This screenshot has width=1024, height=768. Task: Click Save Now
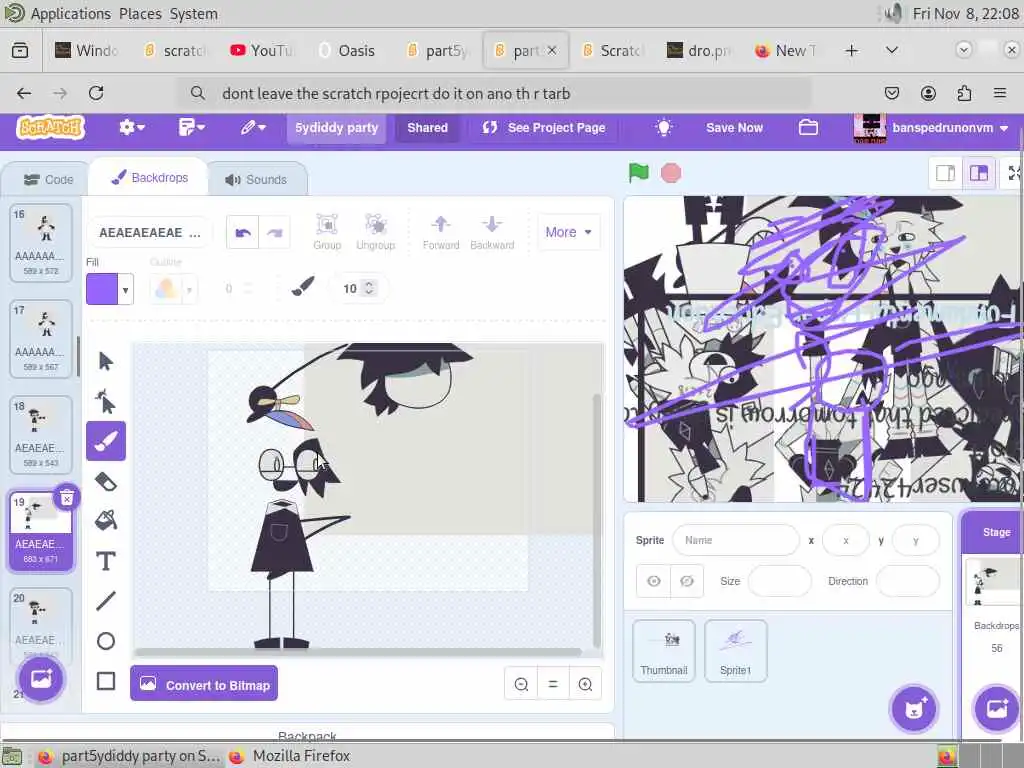(734, 127)
